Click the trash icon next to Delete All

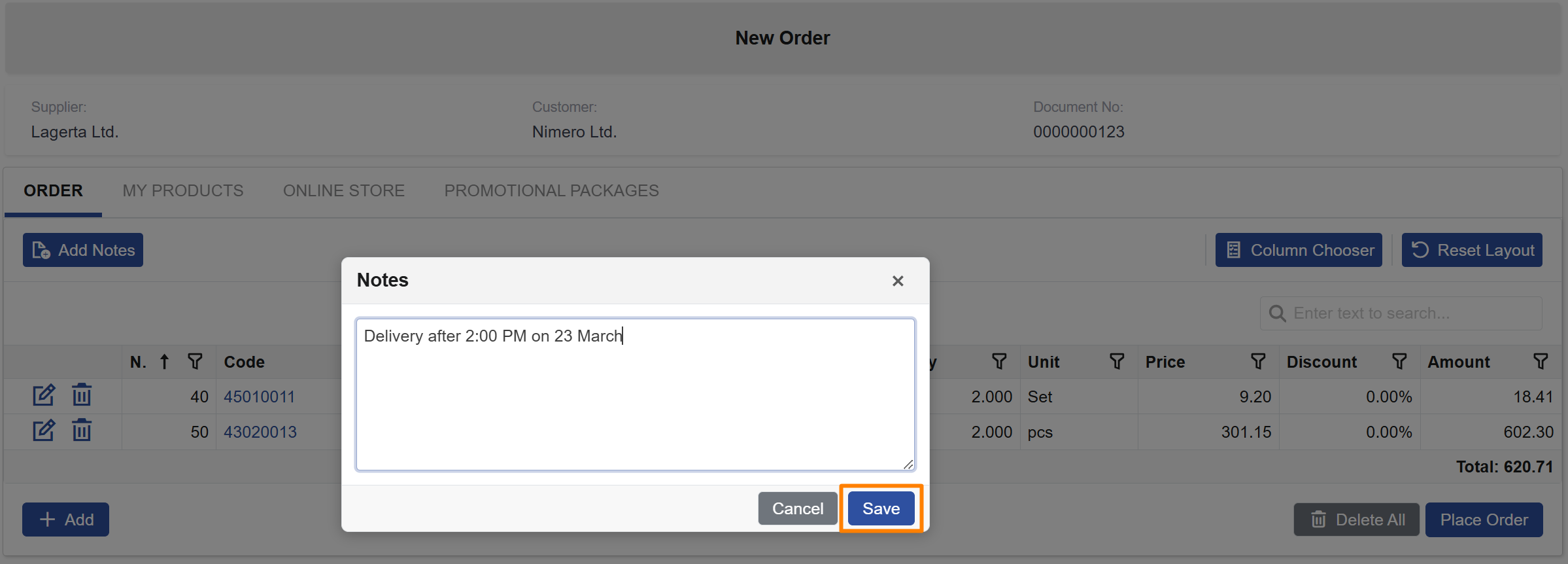1318,519
